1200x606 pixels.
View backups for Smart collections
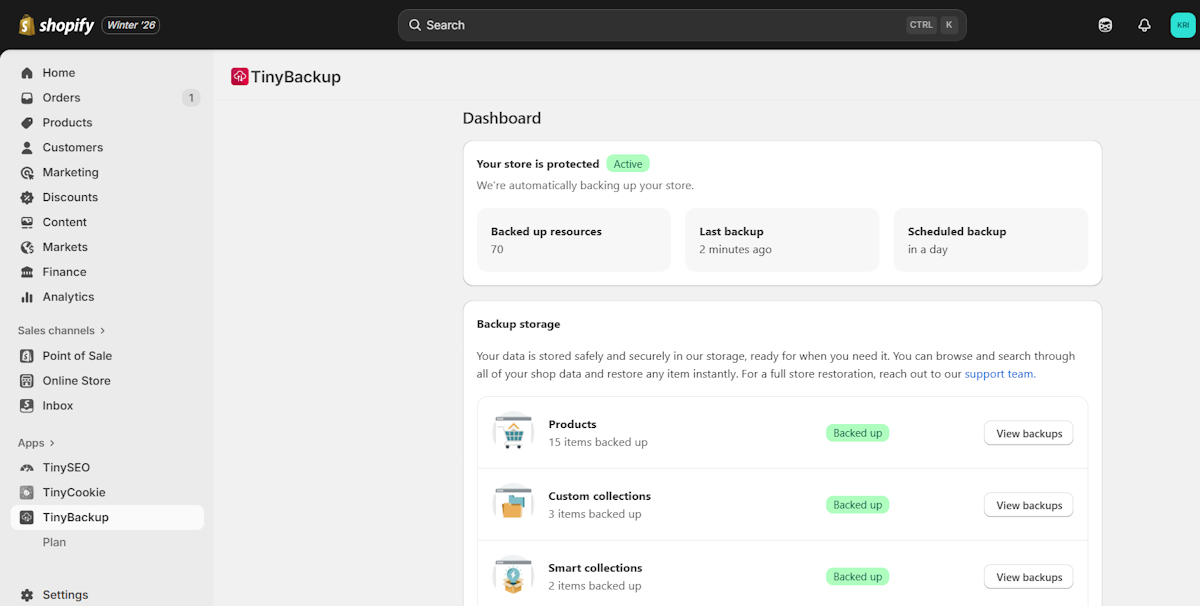tap(1028, 576)
